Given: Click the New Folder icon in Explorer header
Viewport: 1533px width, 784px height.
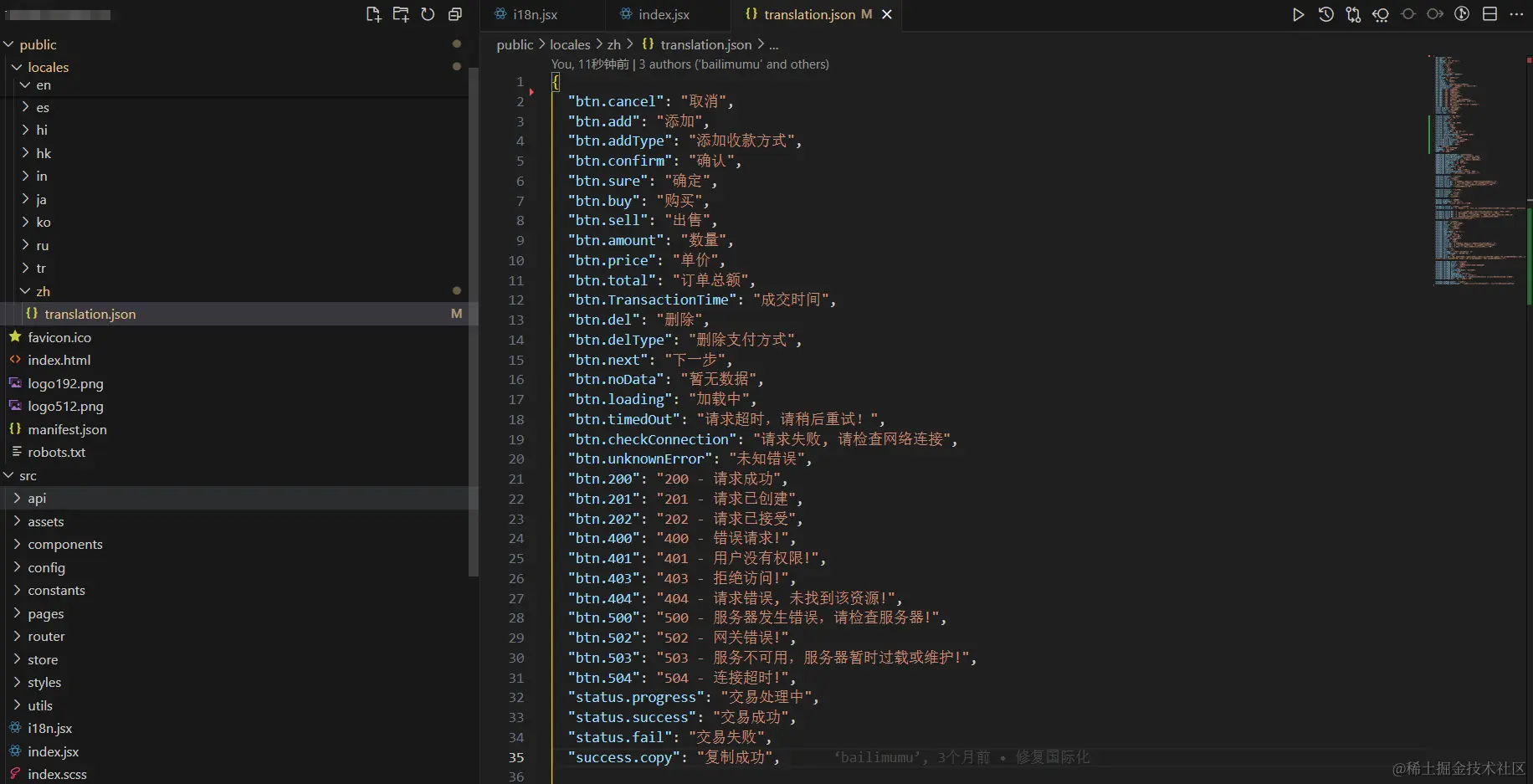Looking at the screenshot, I should click(401, 14).
